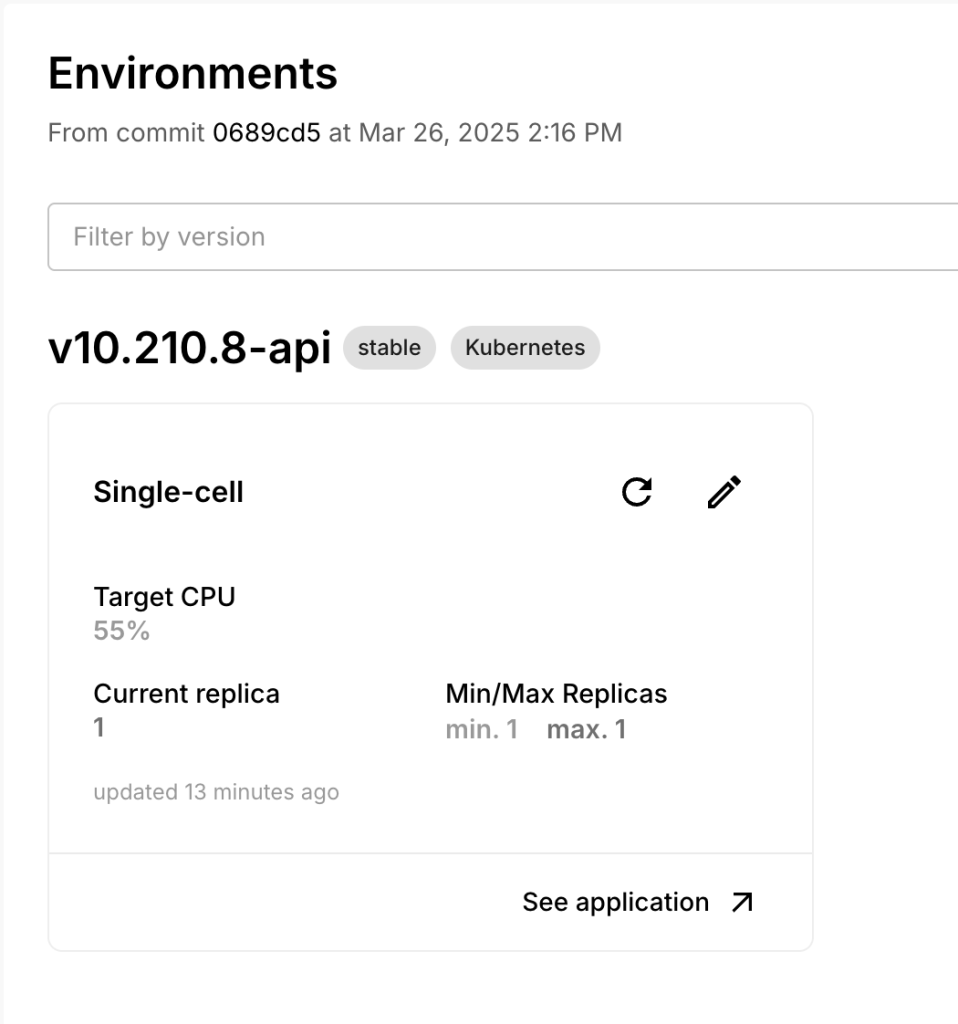Click the Single-cell card title
This screenshot has width=958, height=1024.
[168, 492]
